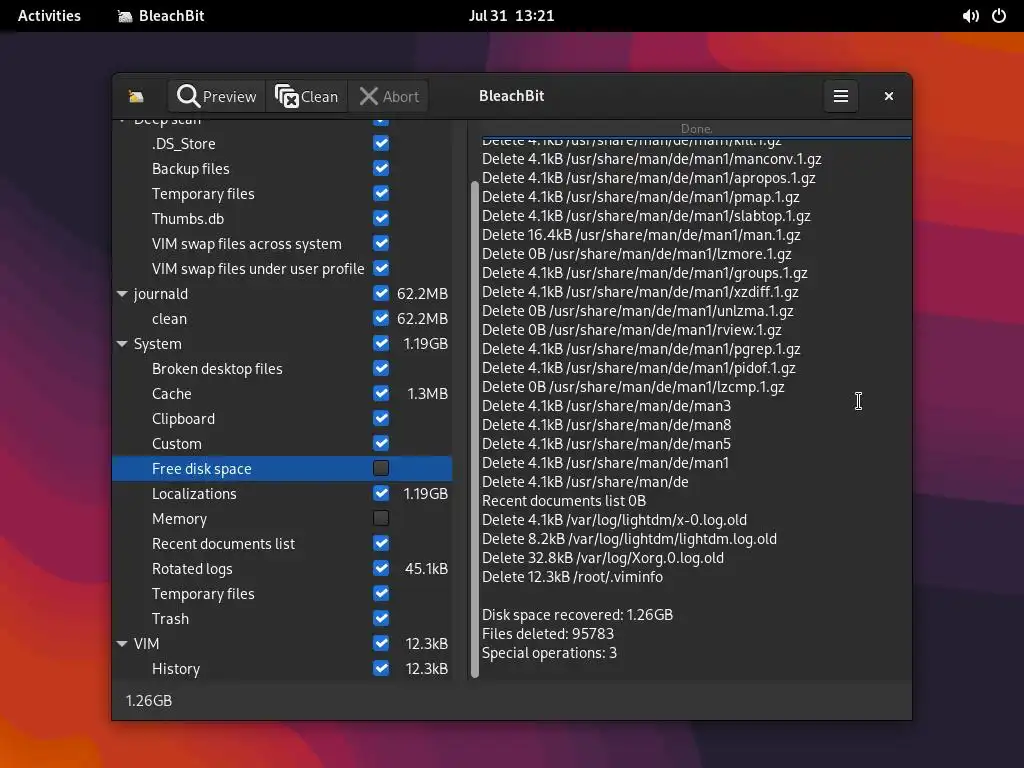This screenshot has width=1024, height=768.
Task: Uncheck the .DS_Store checkbox
Action: (x=381, y=143)
